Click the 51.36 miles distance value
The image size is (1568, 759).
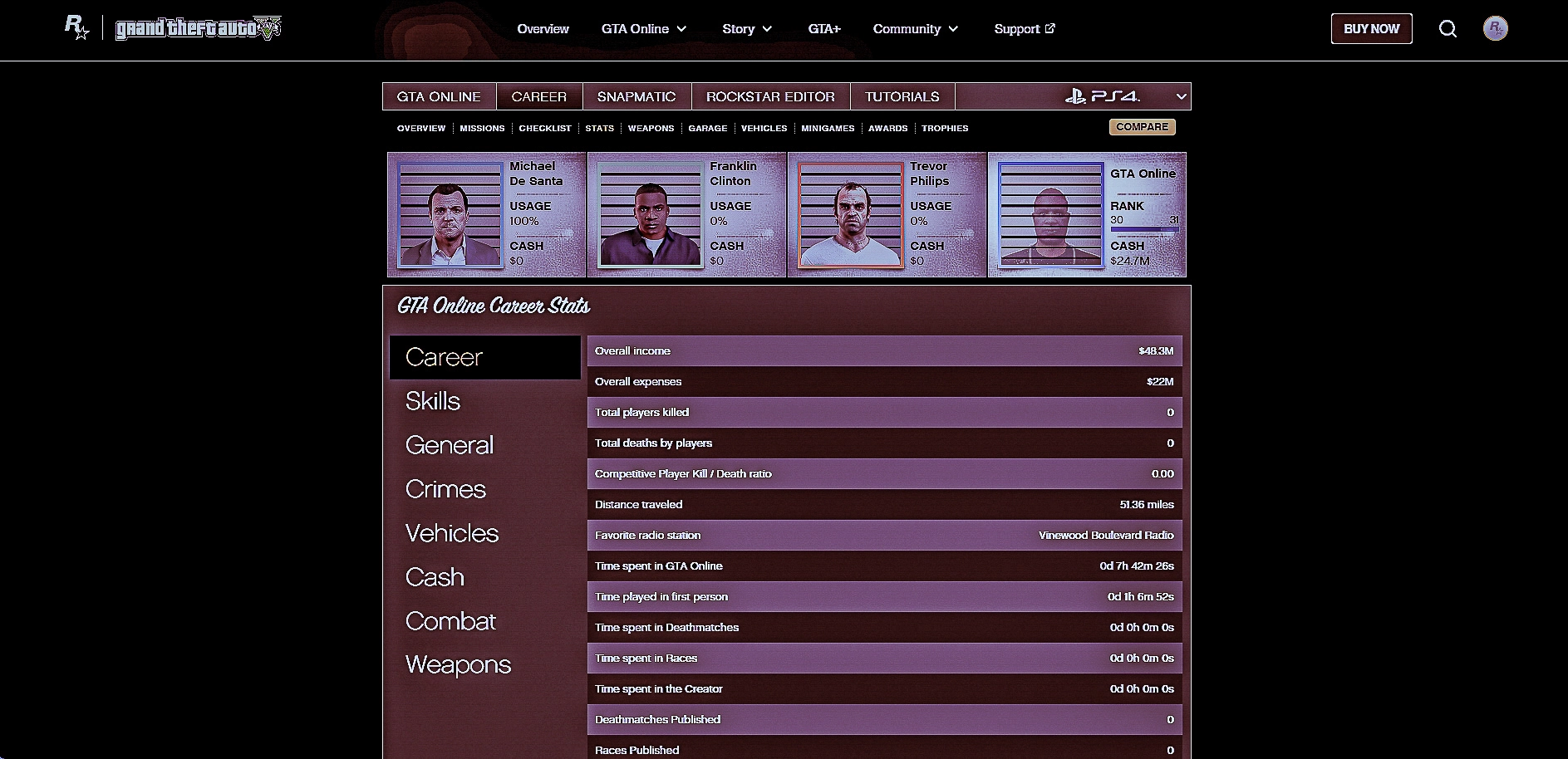[1147, 505]
